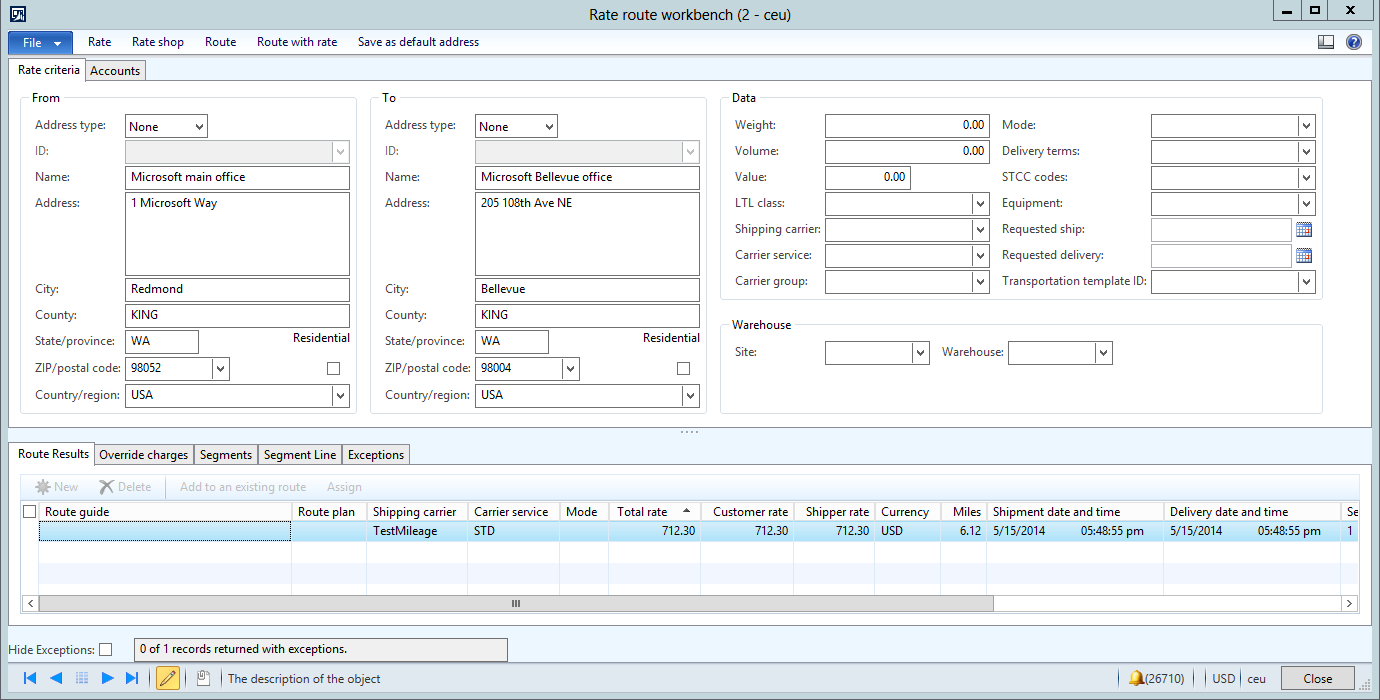Go to the first record in navigation bar
1380x700 pixels.
tap(30, 678)
